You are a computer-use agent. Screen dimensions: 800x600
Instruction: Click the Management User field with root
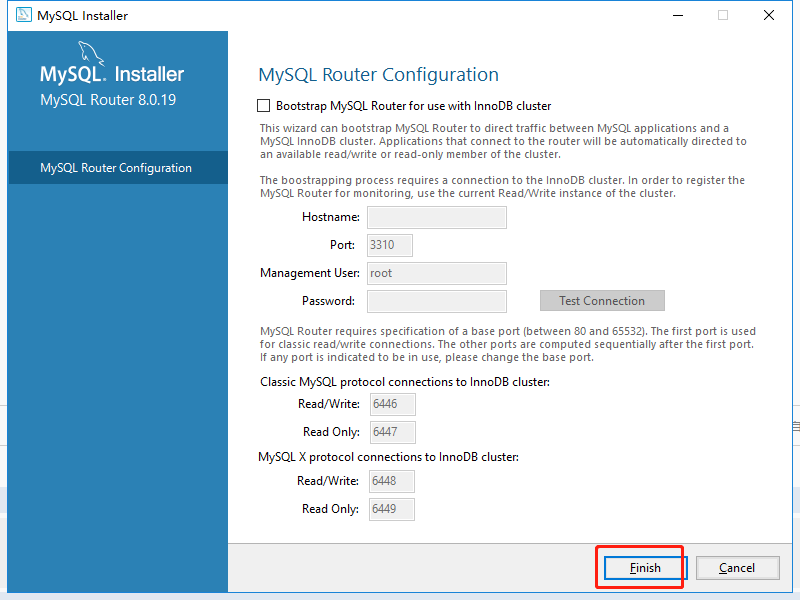coord(437,273)
